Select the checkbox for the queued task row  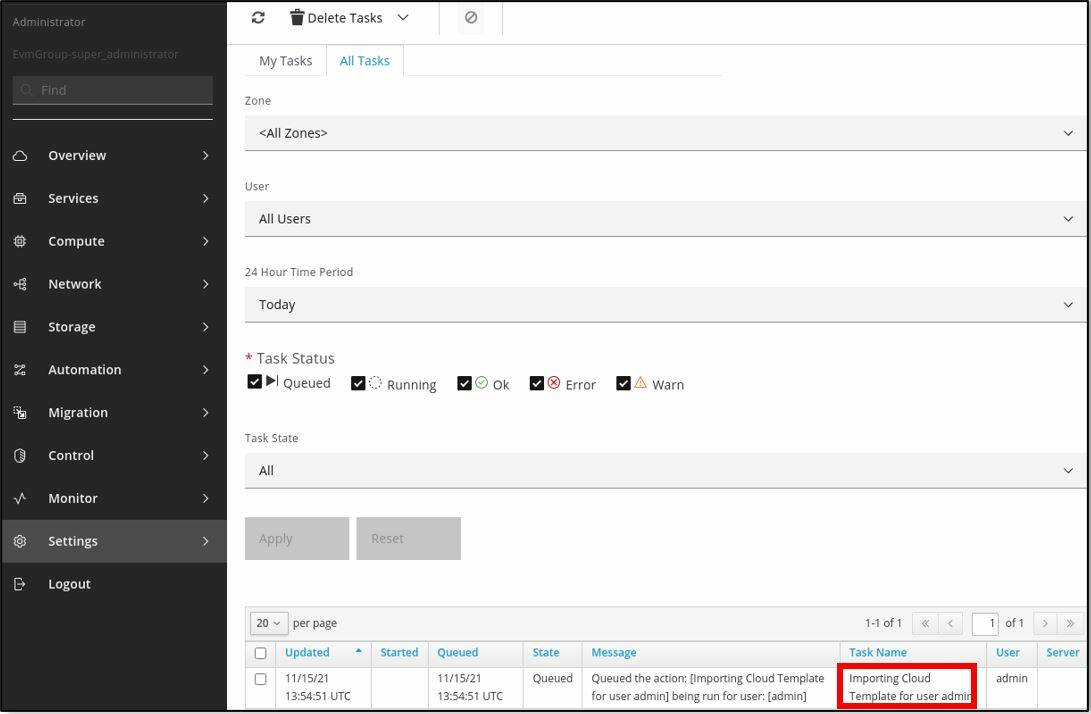point(260,679)
